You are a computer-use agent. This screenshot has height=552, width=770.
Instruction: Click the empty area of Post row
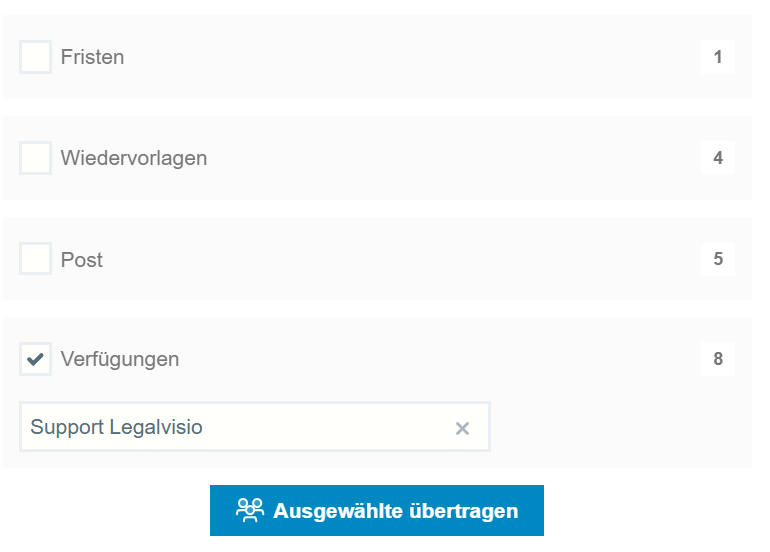[x=402, y=259]
